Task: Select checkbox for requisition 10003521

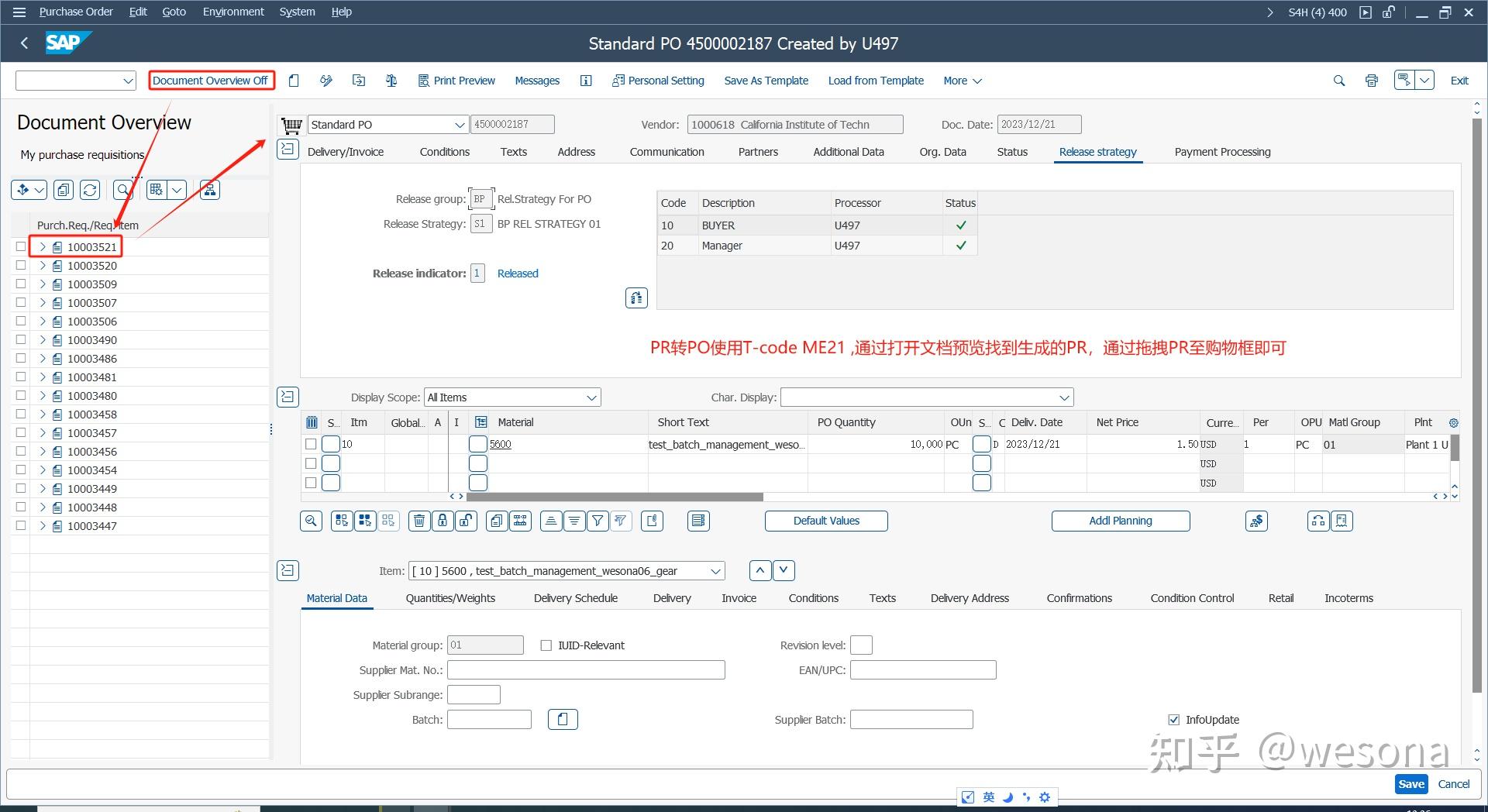Action: (x=20, y=246)
